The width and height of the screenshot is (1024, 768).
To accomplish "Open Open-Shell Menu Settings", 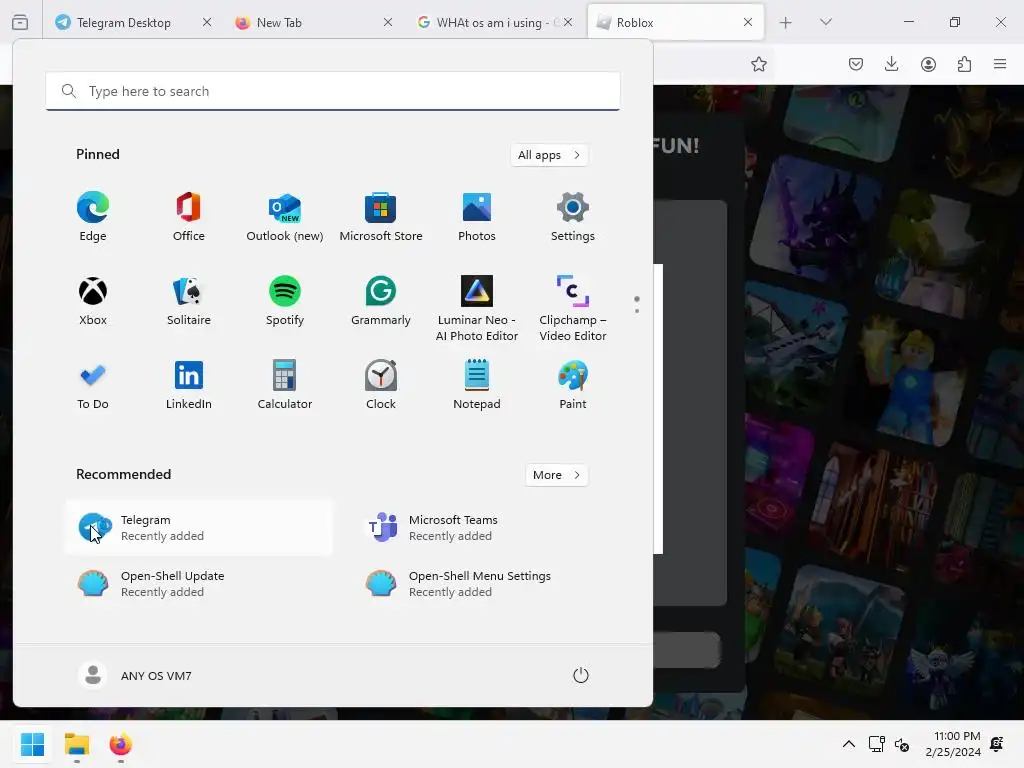I will click(x=487, y=584).
